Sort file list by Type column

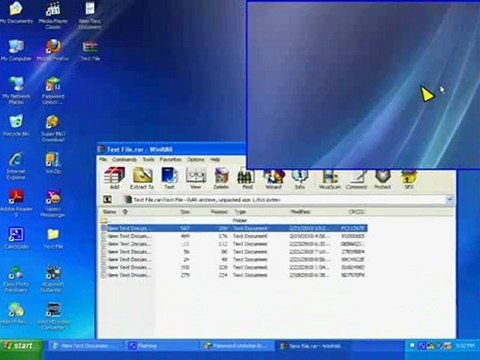259,212
